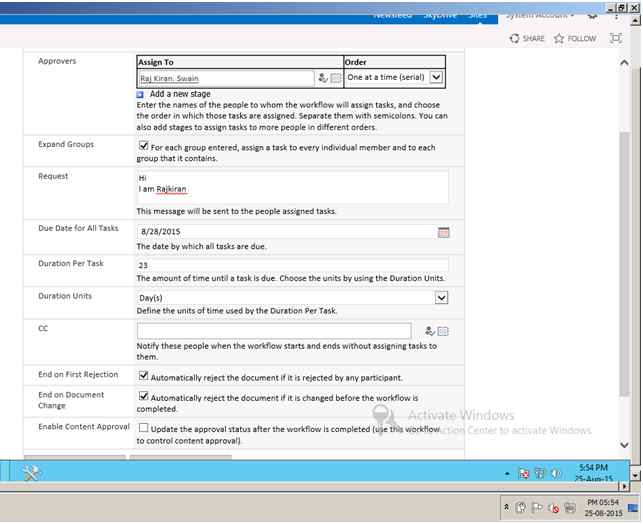Viewport: 643px width, 524px height.
Task: Browse address book icon beside CC field
Action: pyautogui.click(x=443, y=331)
